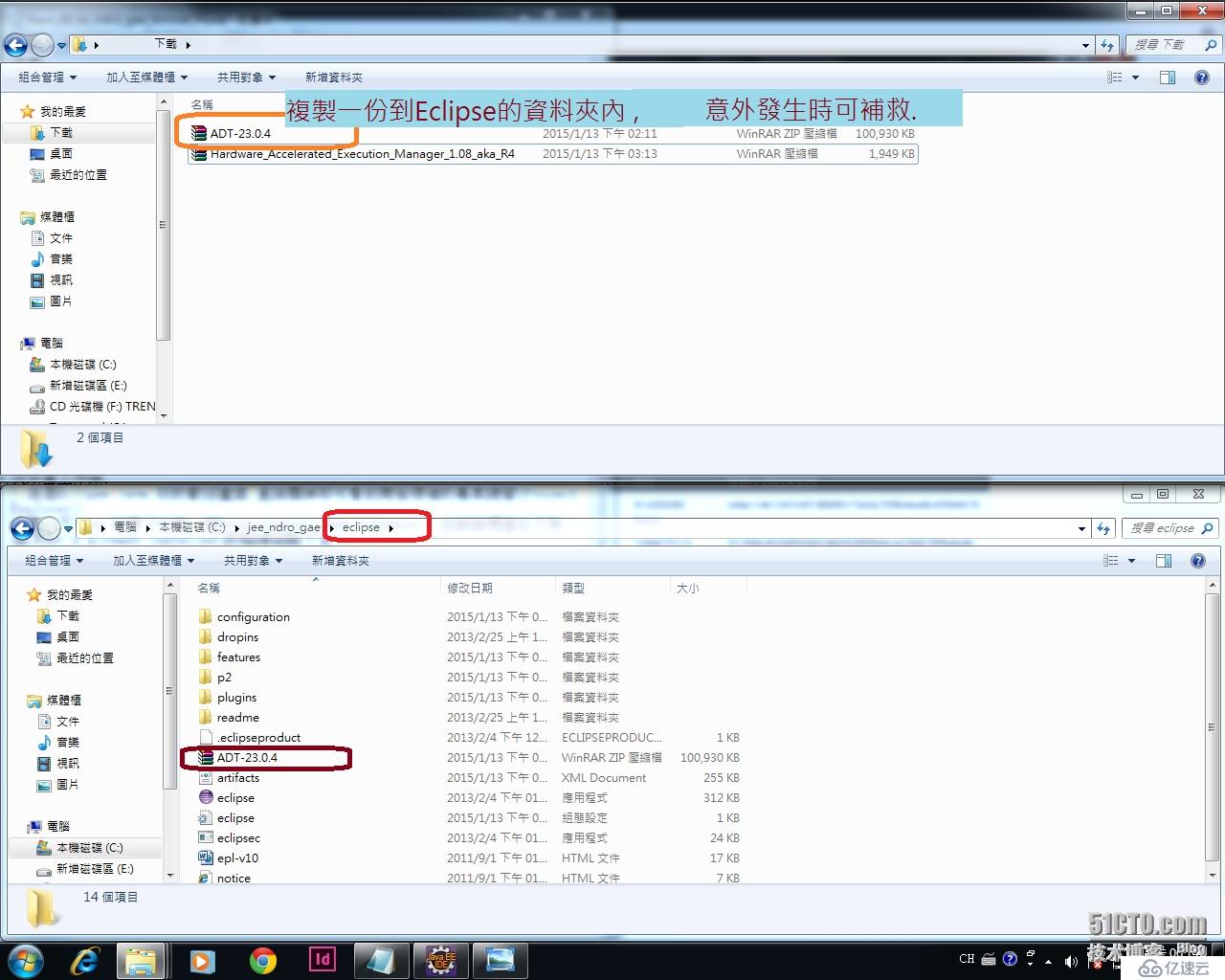
Task: Open Adobe InDesign from the taskbar
Action: point(323,959)
